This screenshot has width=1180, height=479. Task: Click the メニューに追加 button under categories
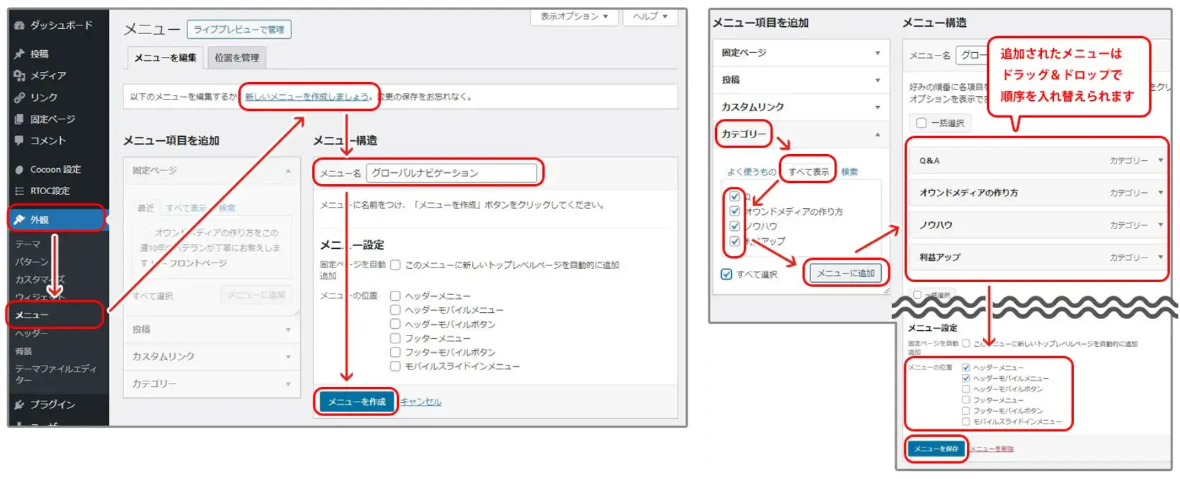845,273
